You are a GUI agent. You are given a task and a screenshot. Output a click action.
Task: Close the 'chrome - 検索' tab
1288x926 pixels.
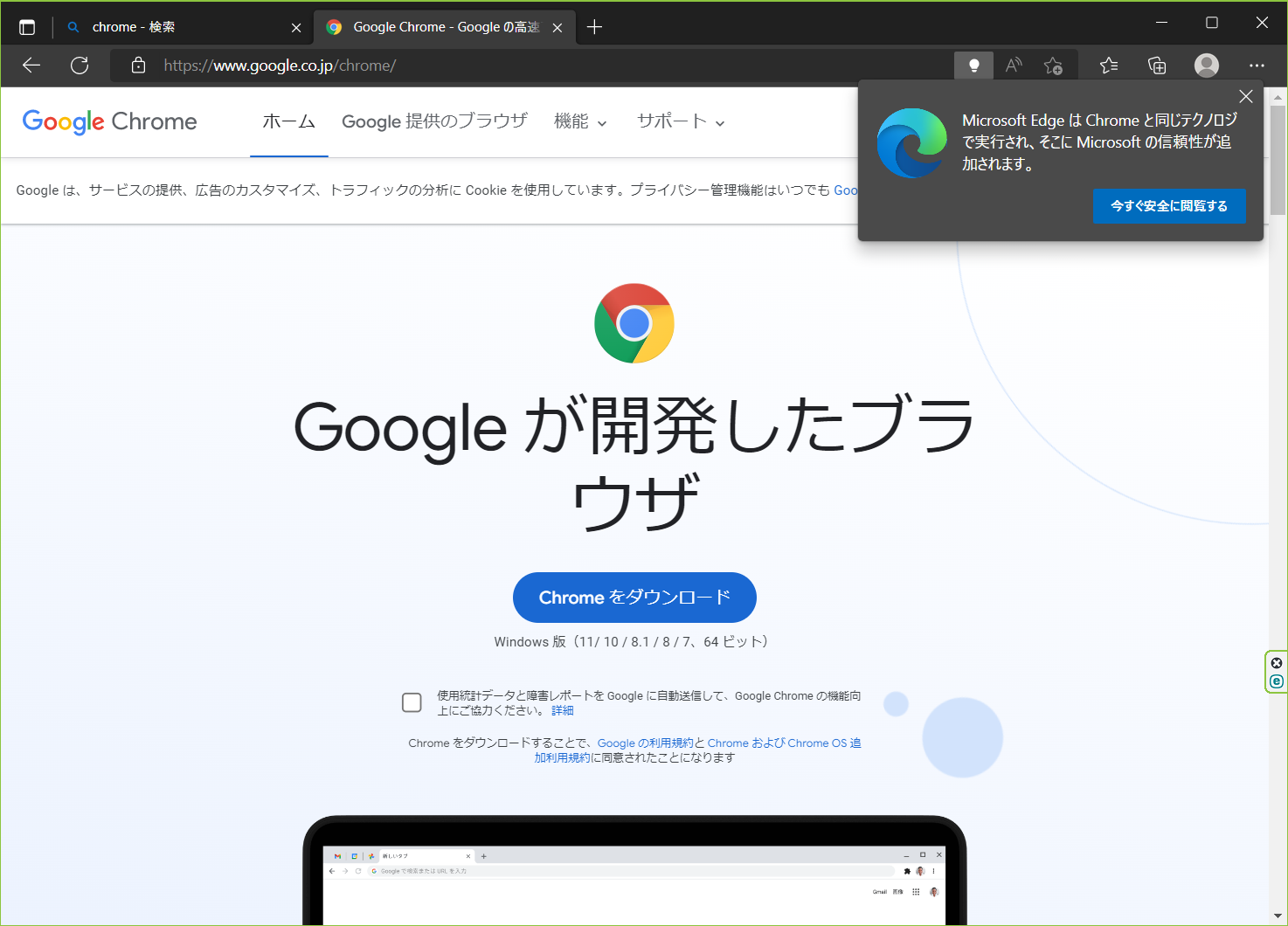(x=296, y=28)
